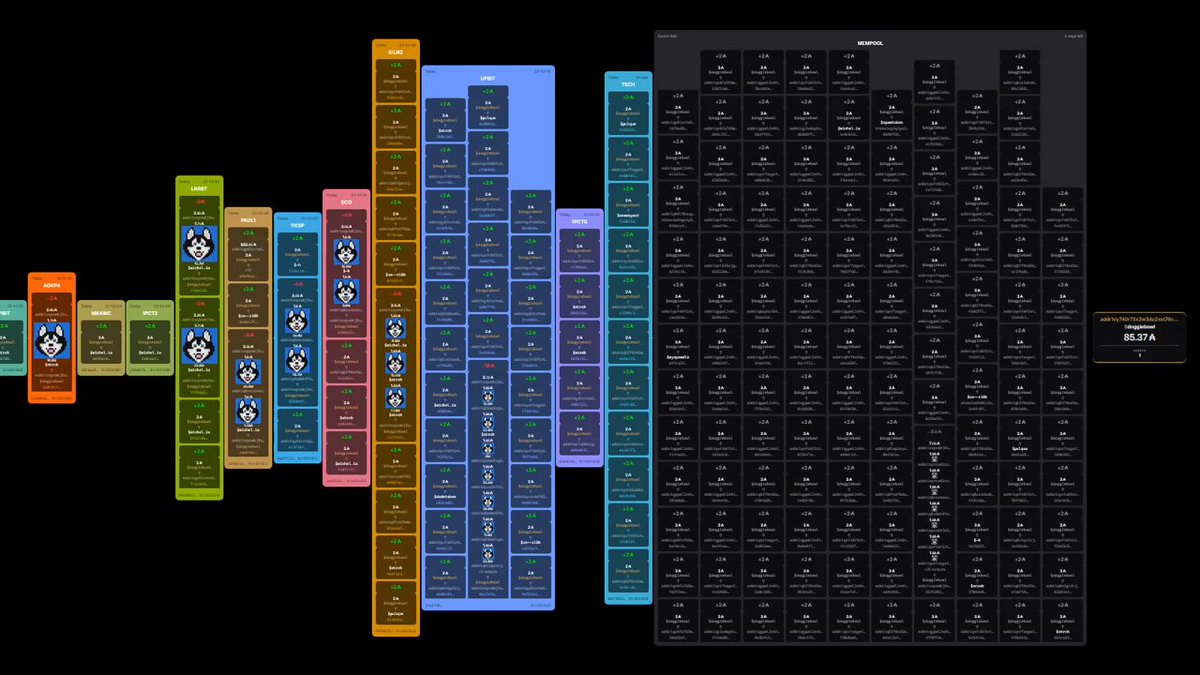Click the purple block's title
The width and height of the screenshot is (1200, 675).
point(580,221)
